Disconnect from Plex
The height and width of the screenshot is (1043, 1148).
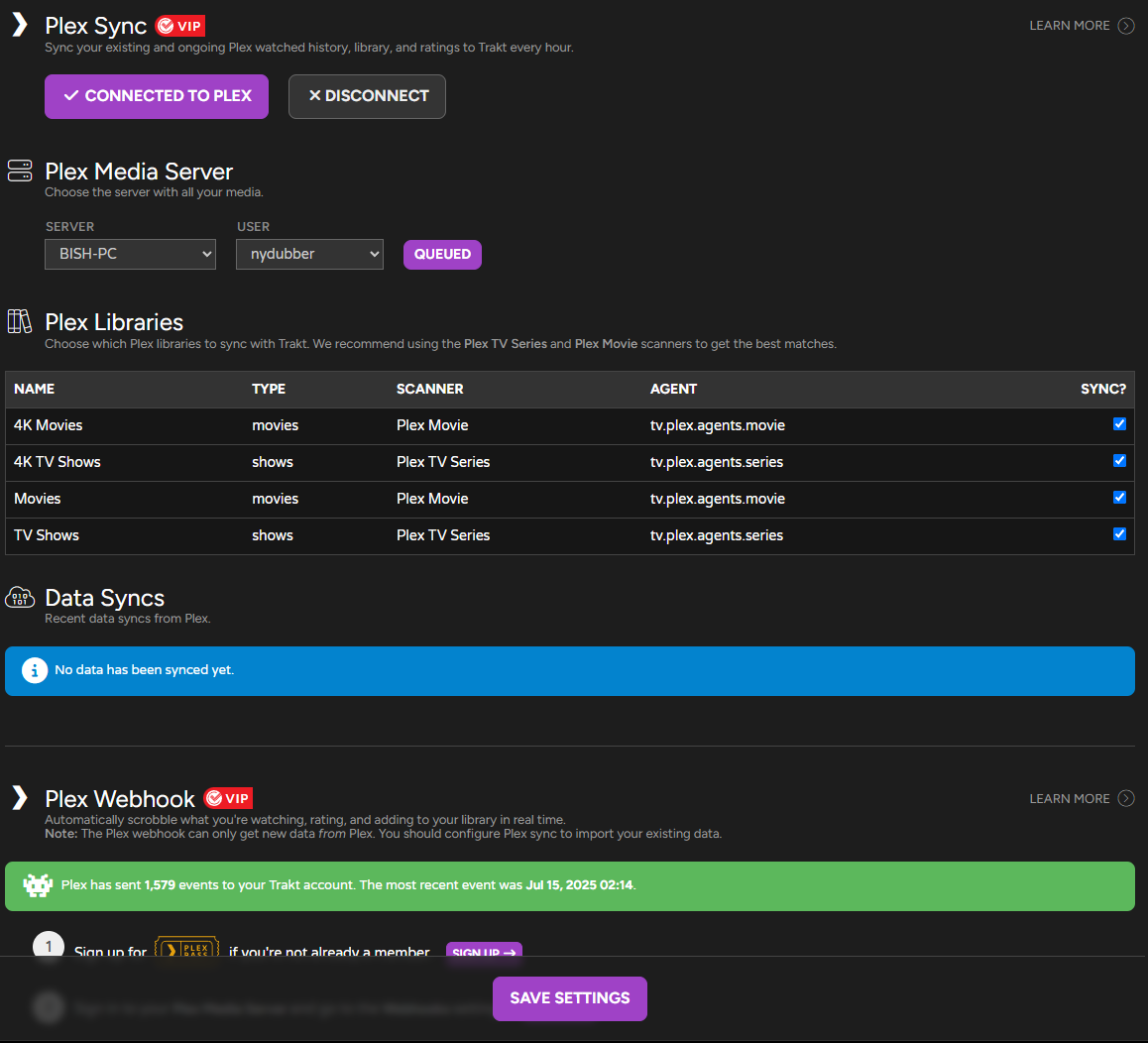(367, 96)
